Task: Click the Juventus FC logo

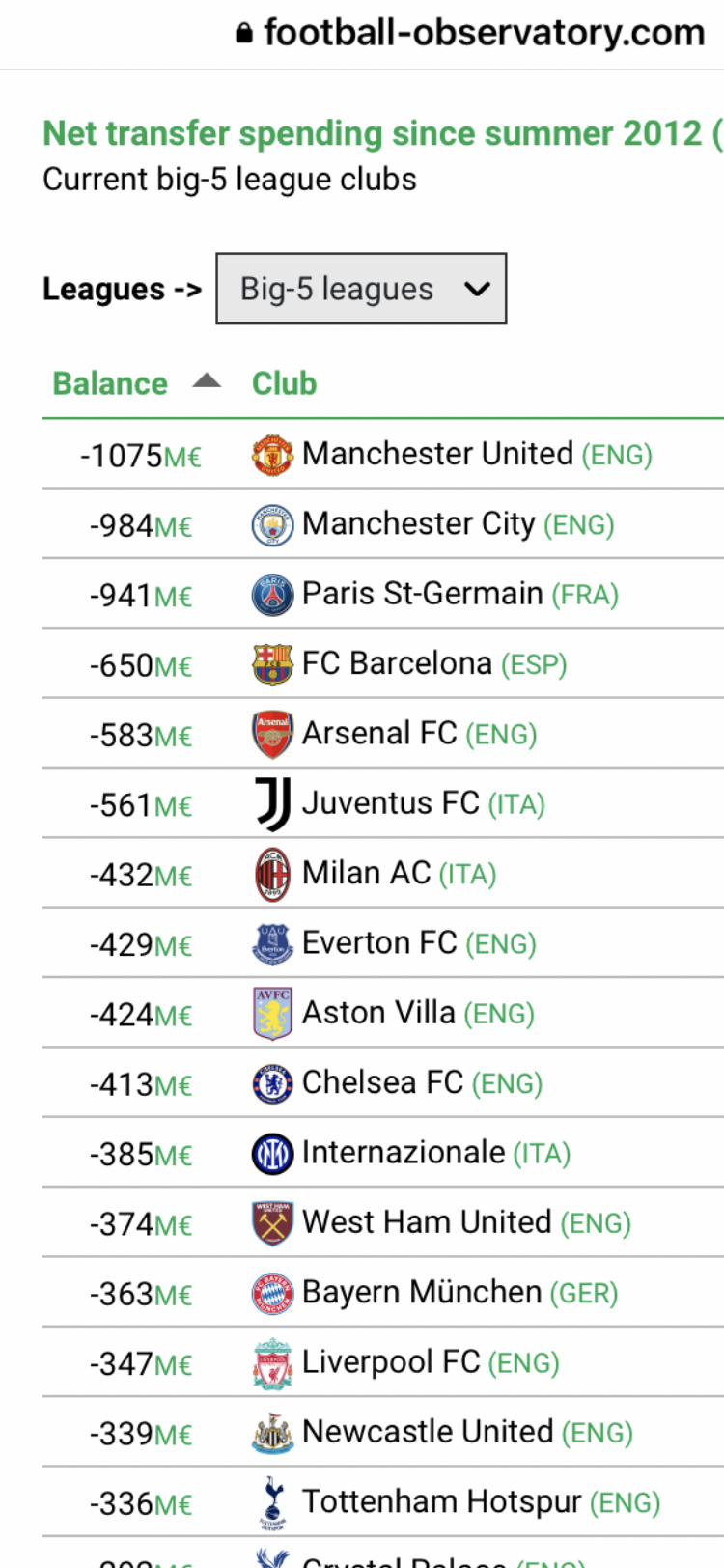Action: (x=272, y=804)
